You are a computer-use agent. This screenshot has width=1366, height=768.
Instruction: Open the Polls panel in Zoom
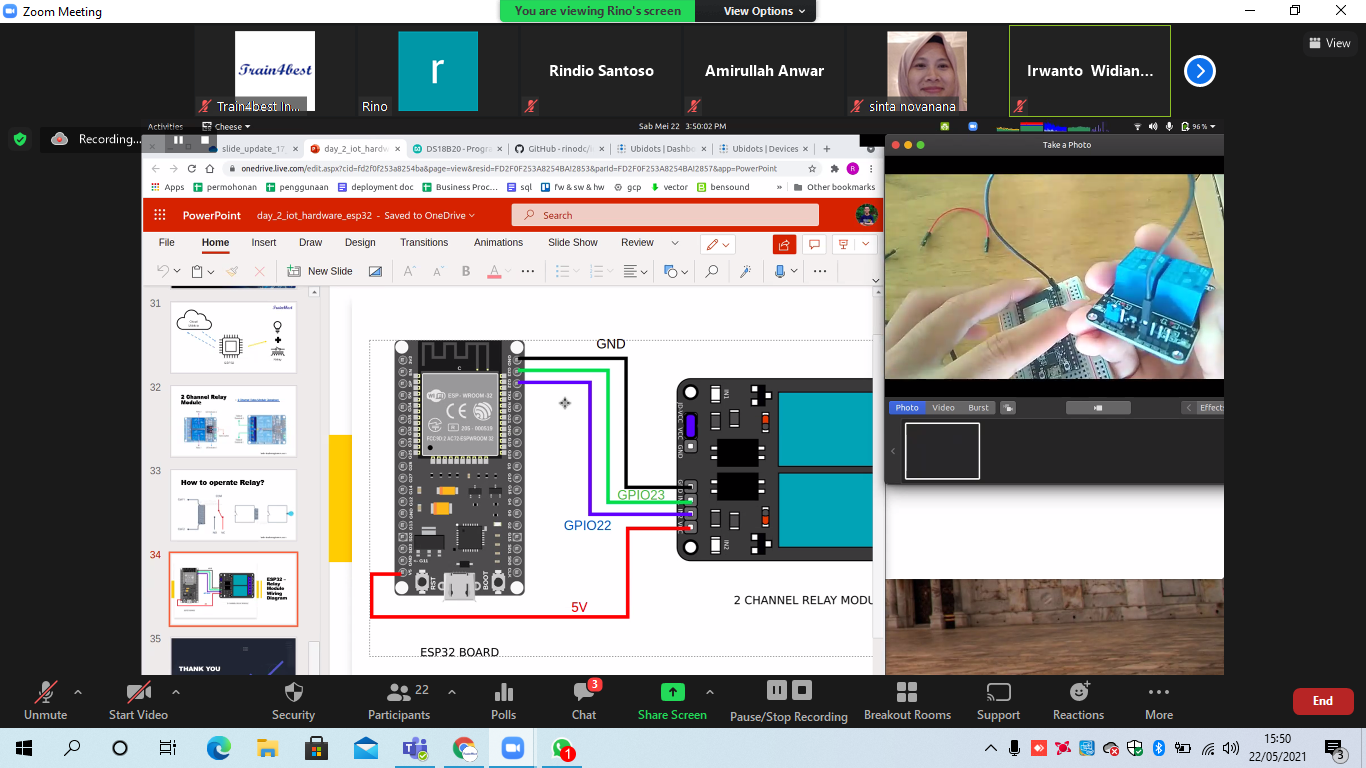click(x=504, y=693)
